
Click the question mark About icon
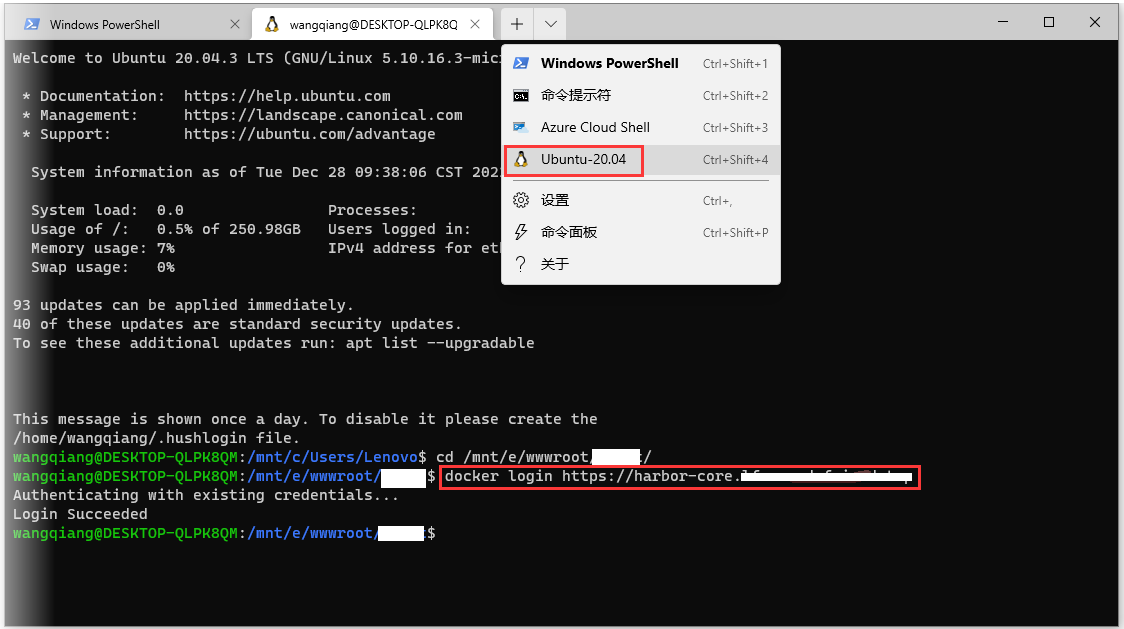[521, 264]
